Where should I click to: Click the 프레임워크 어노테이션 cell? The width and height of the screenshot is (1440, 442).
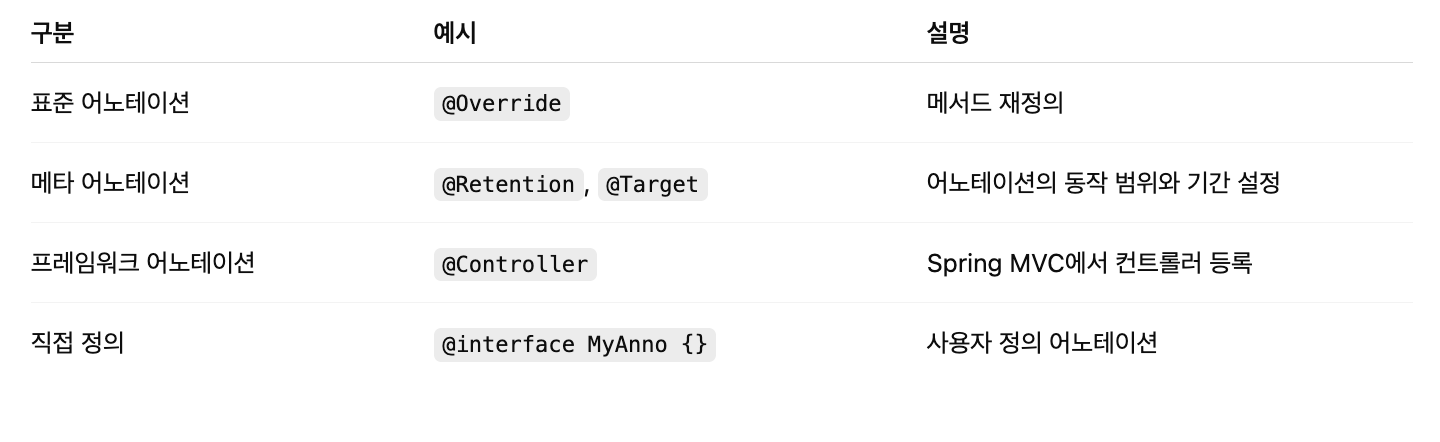pyautogui.click(x=143, y=263)
